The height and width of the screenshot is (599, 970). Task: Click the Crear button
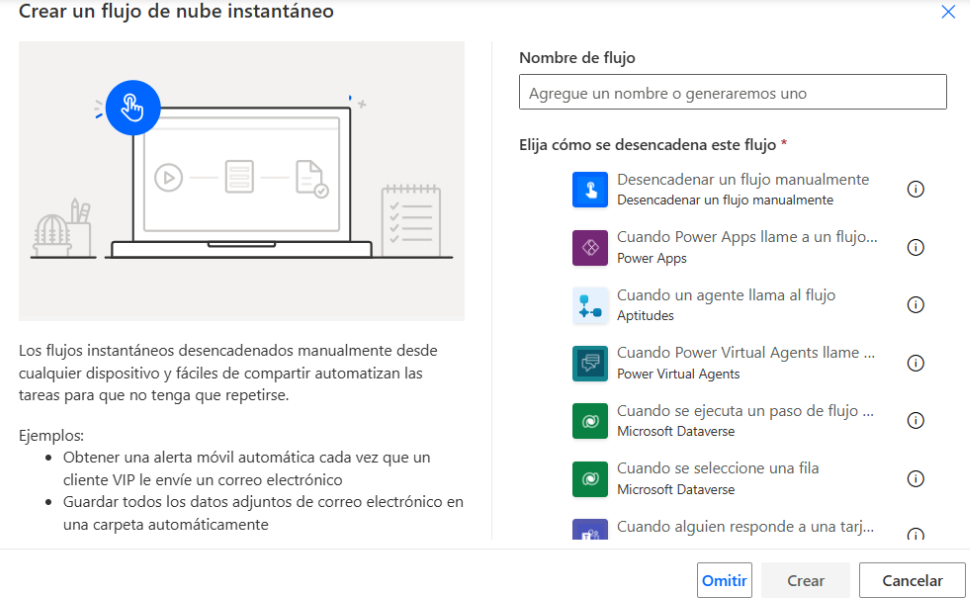pyautogui.click(x=805, y=580)
